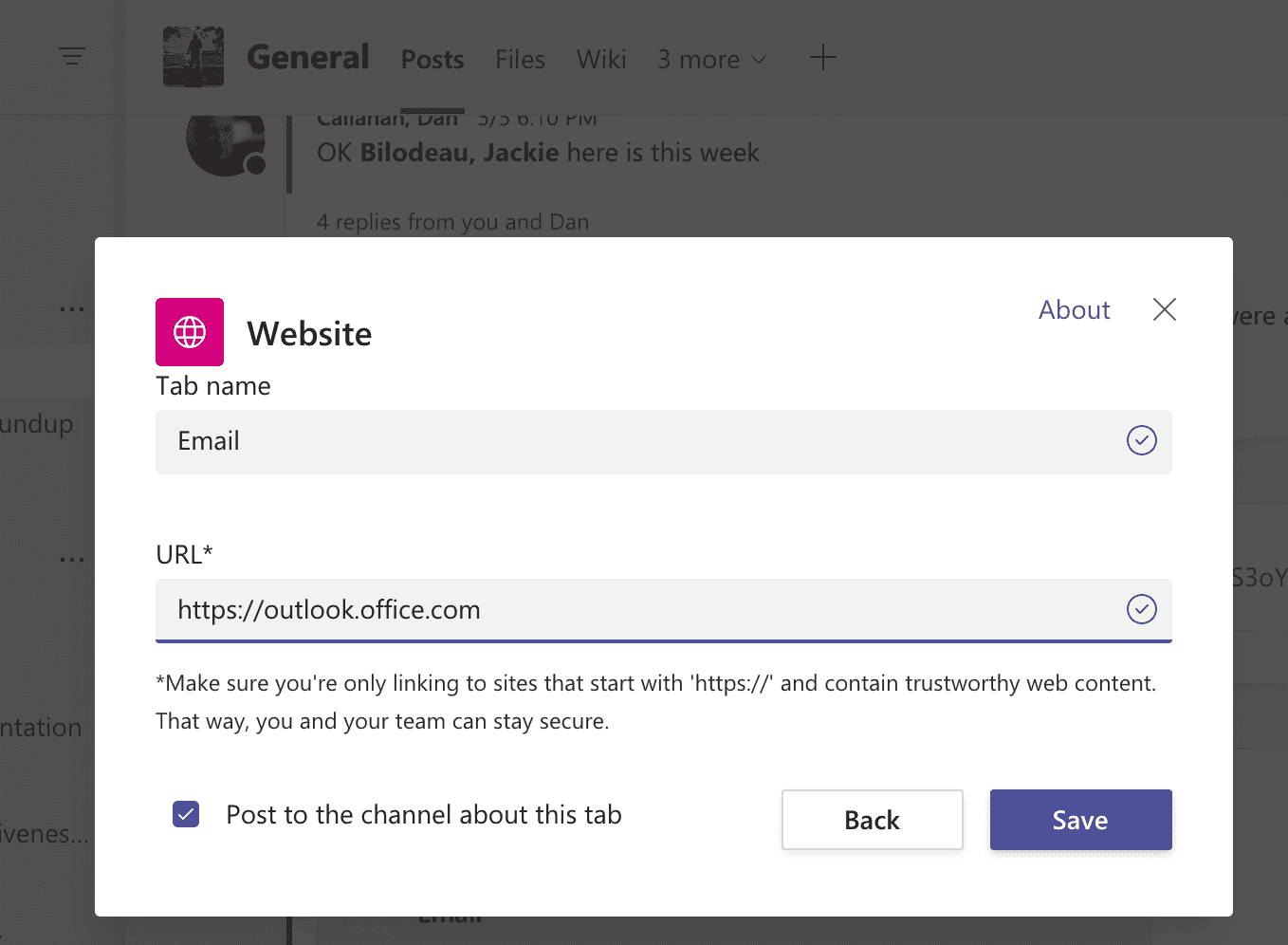1288x945 pixels.
Task: Click the About link
Action: [x=1073, y=309]
